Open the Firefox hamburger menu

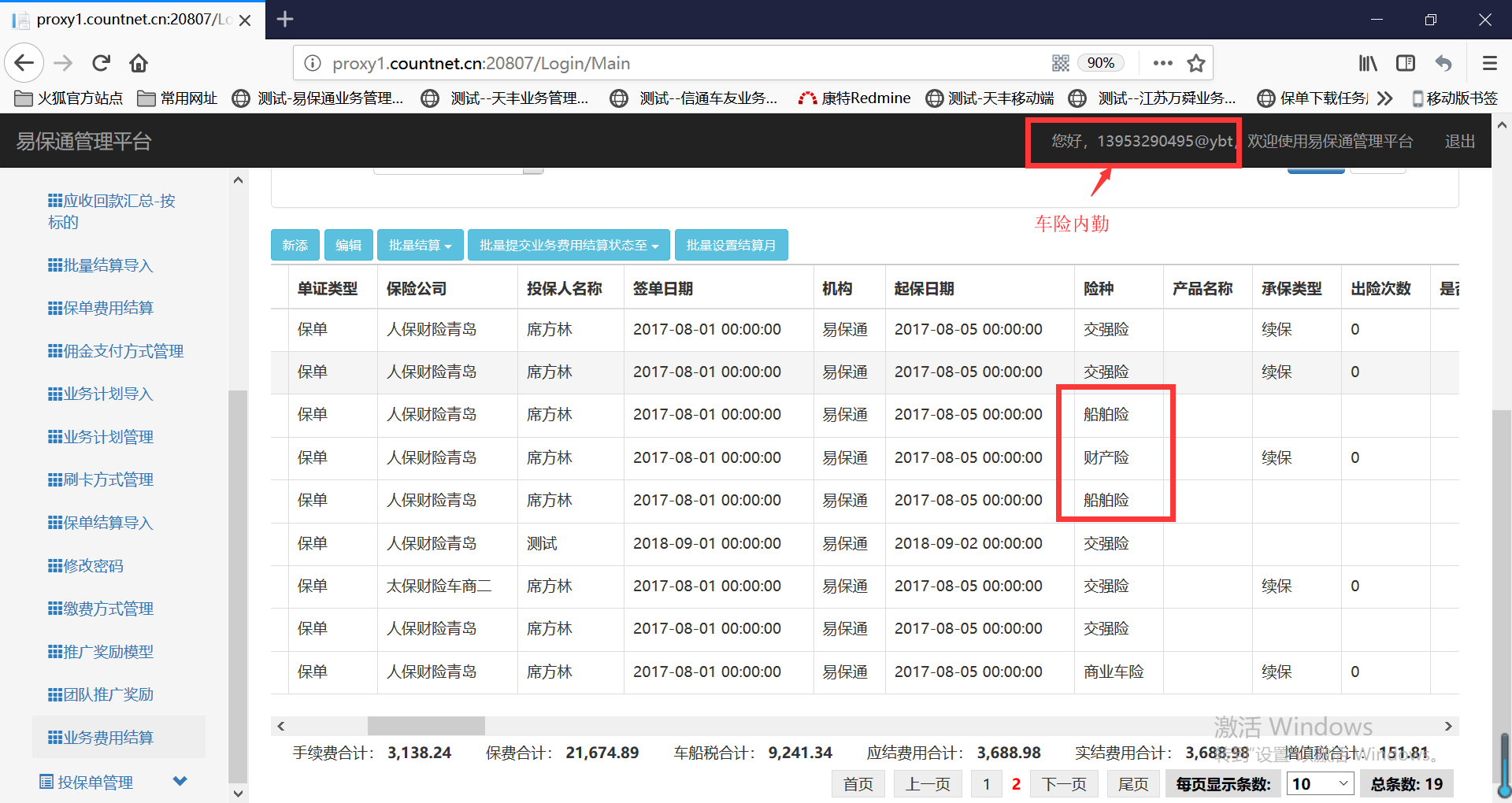[1489, 63]
